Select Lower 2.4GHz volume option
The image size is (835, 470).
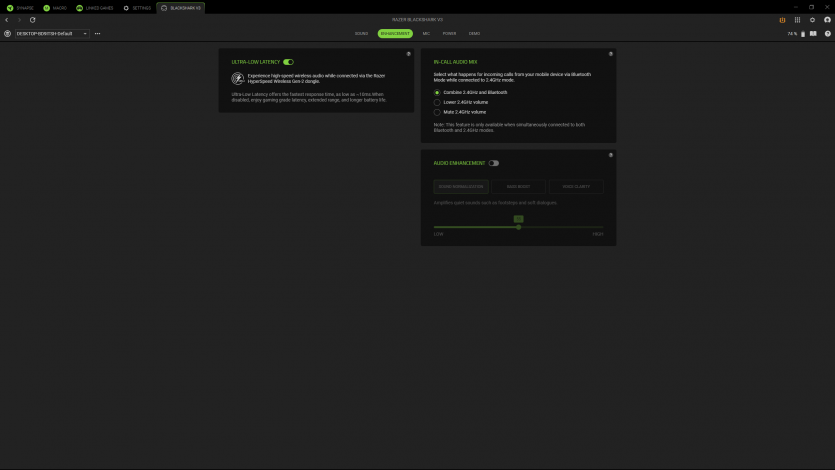[x=437, y=102]
